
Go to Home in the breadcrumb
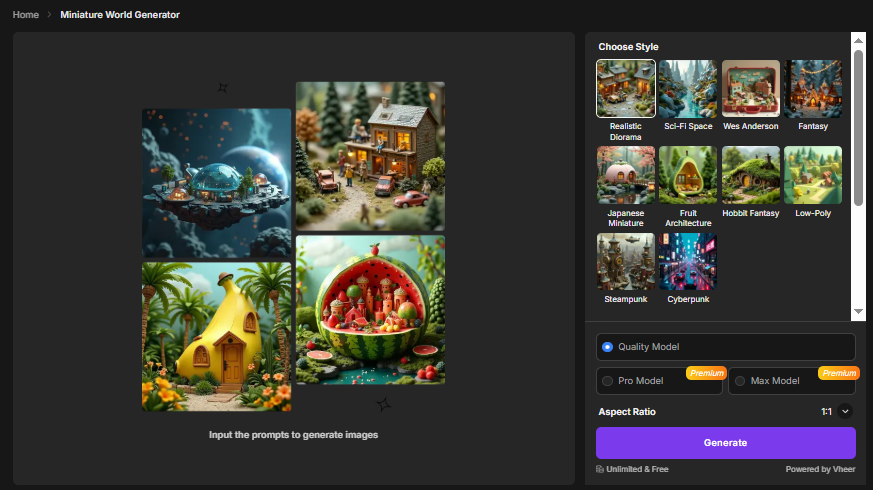26,15
